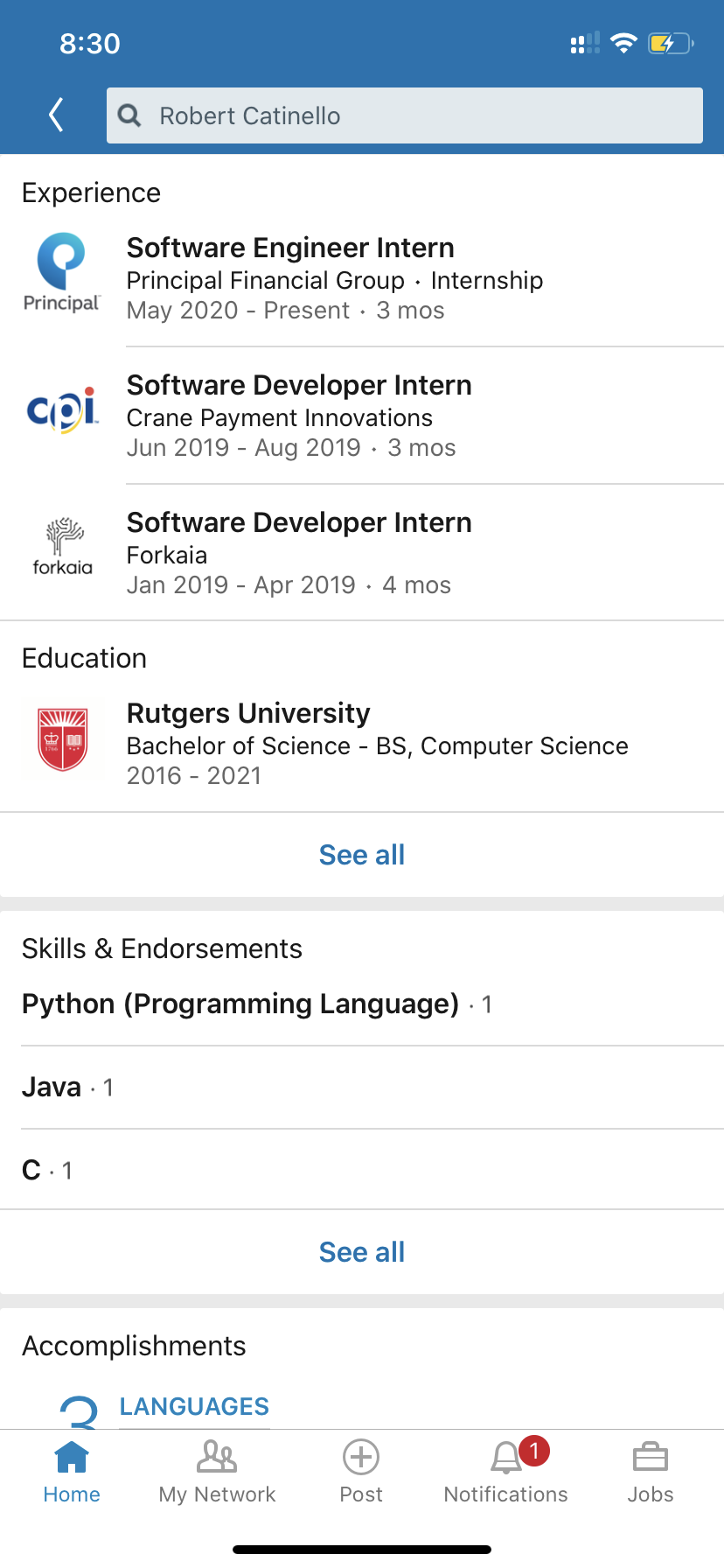Tap the back arrow chevron

tap(56, 115)
